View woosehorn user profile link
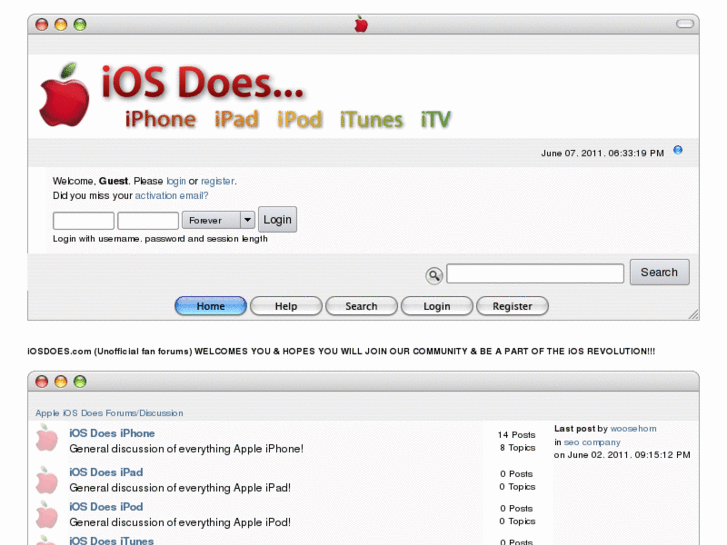The image size is (727, 545). pyautogui.click(x=633, y=429)
